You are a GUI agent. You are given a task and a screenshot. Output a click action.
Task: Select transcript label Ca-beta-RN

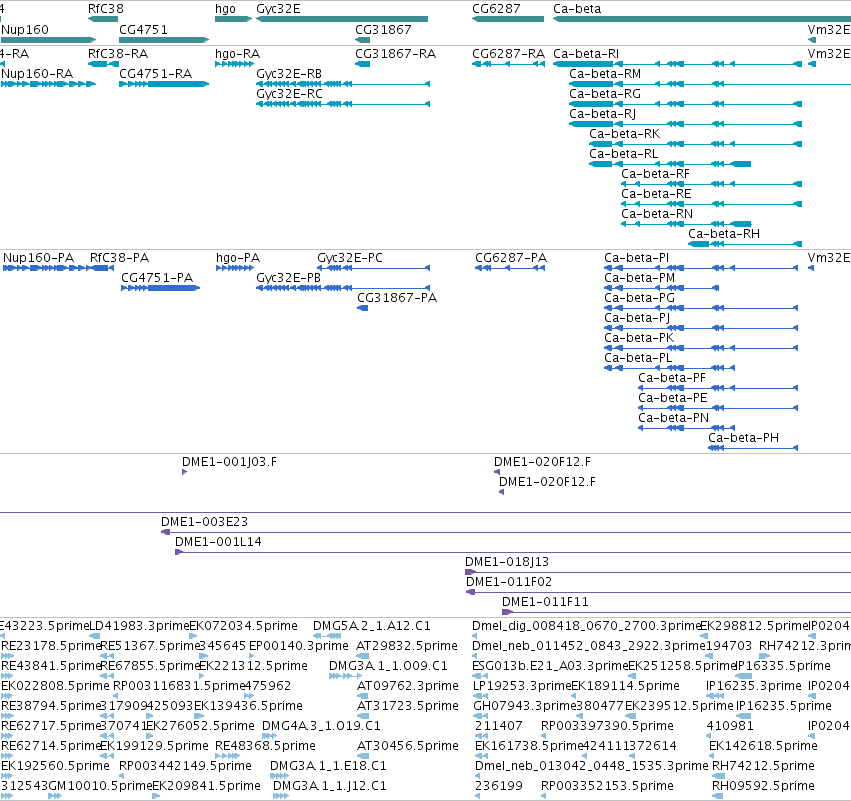pos(657,214)
